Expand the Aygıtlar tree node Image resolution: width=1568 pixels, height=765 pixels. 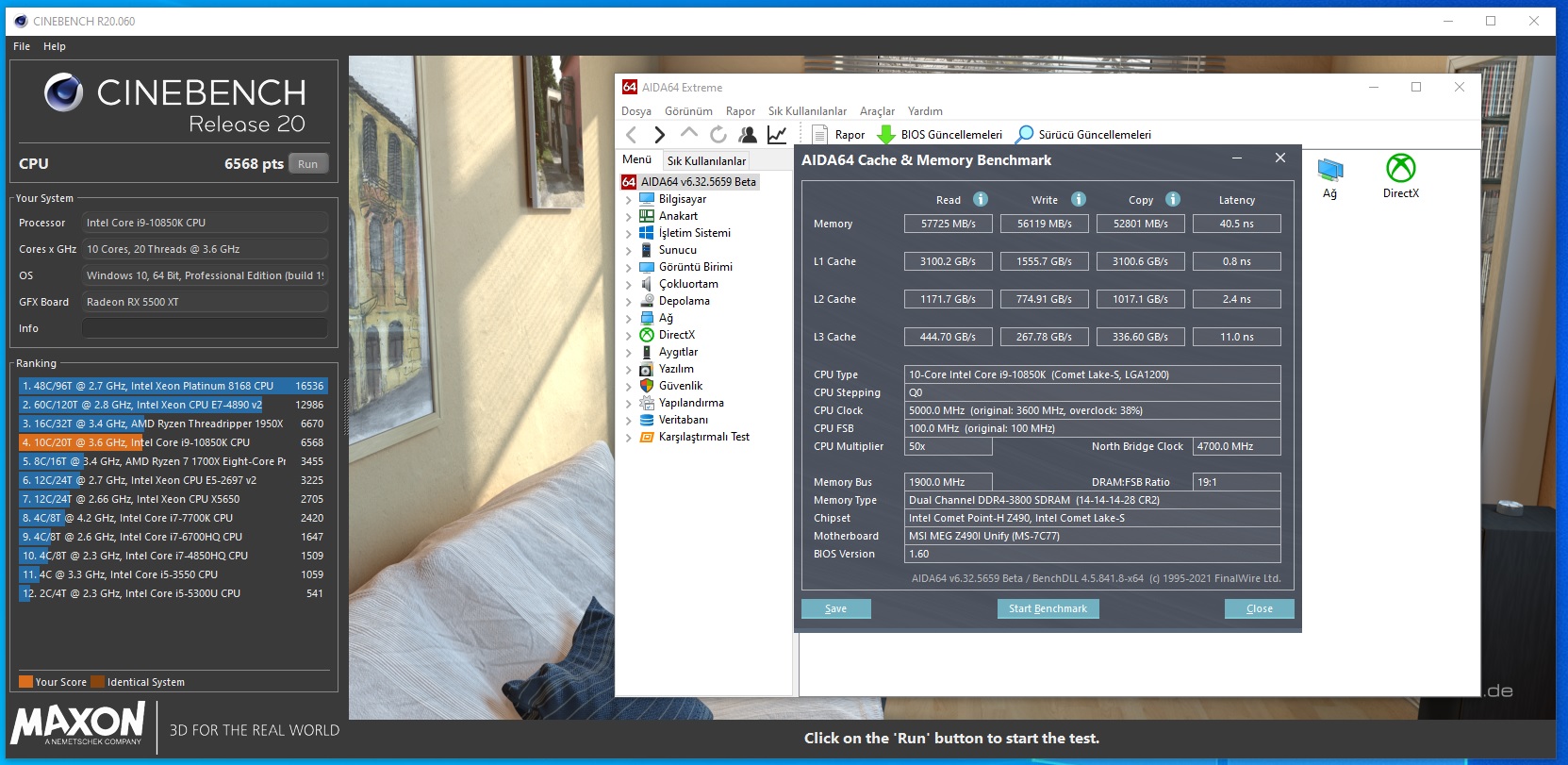[x=629, y=353]
